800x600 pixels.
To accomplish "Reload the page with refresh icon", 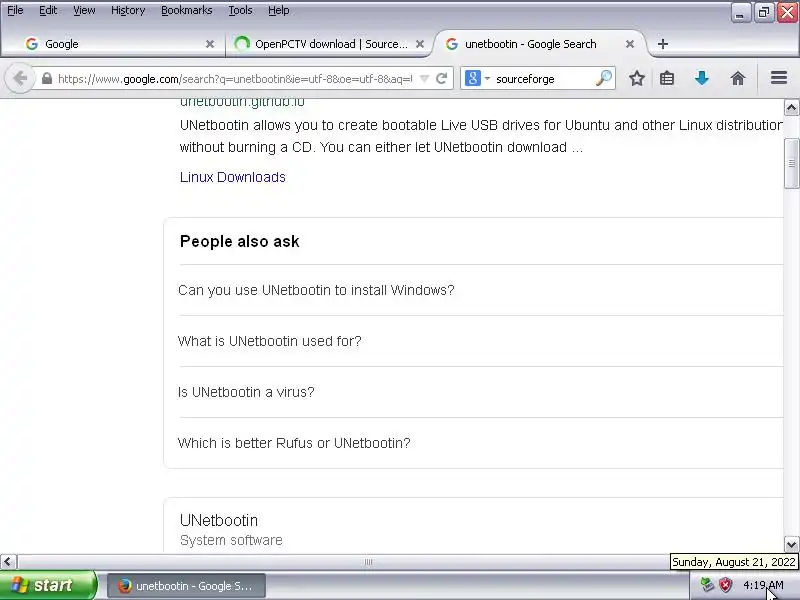I will tap(442, 79).
